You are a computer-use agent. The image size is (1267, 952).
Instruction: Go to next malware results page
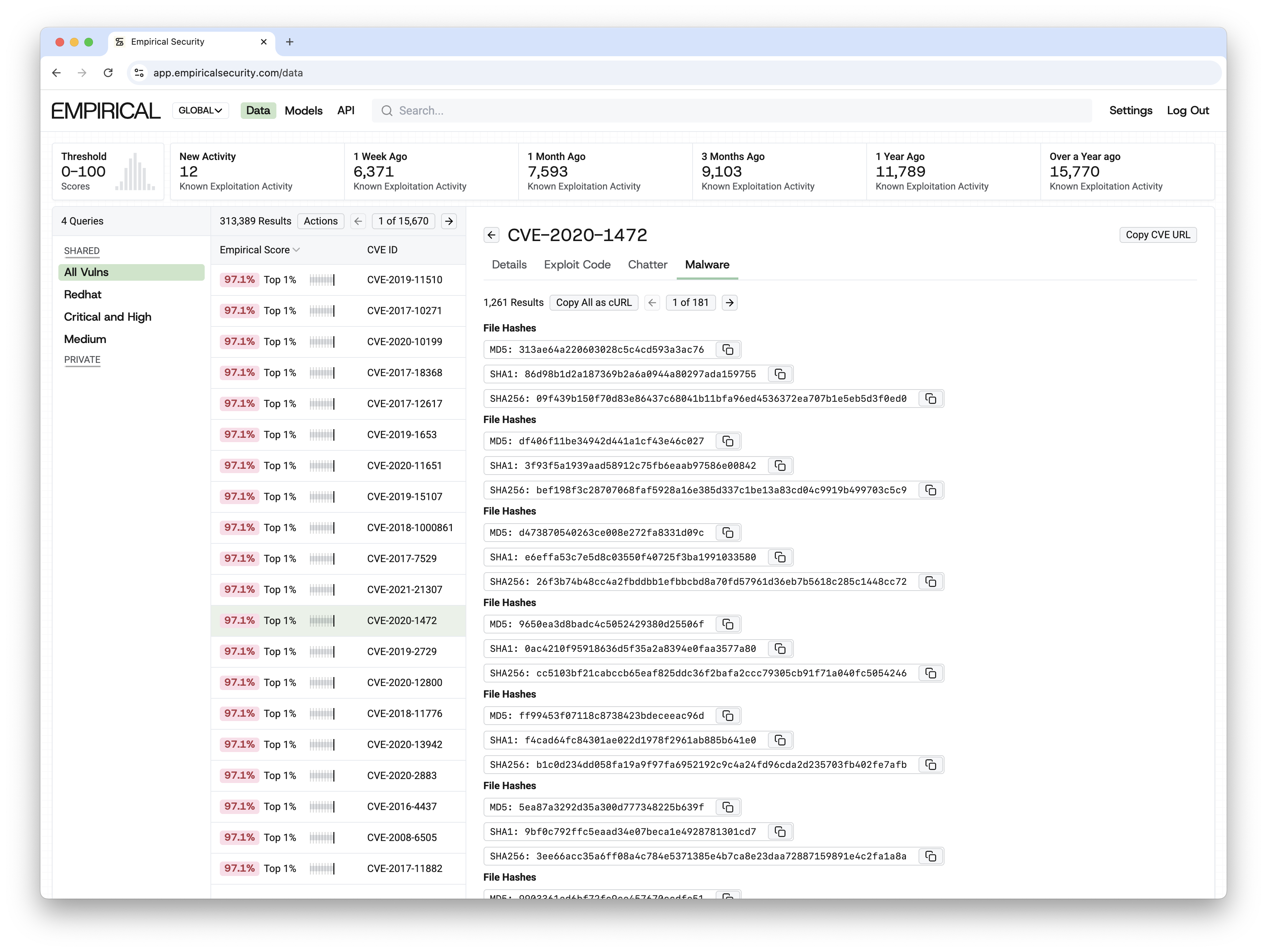click(x=729, y=302)
